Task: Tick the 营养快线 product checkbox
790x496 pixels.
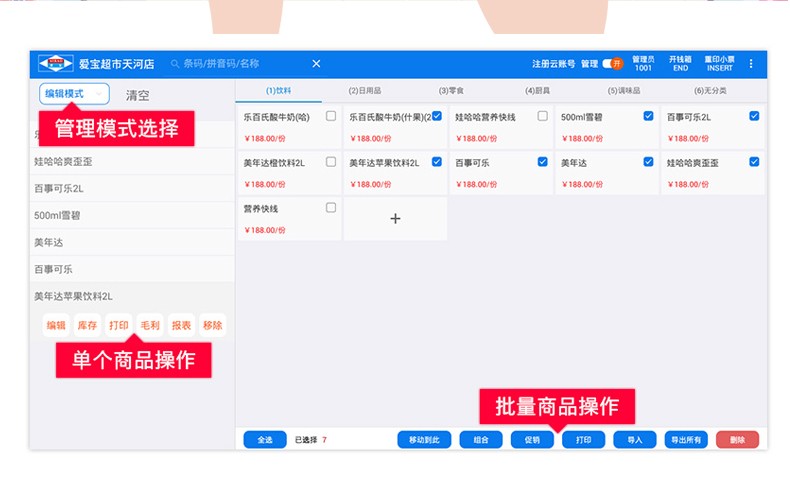Action: pos(331,208)
